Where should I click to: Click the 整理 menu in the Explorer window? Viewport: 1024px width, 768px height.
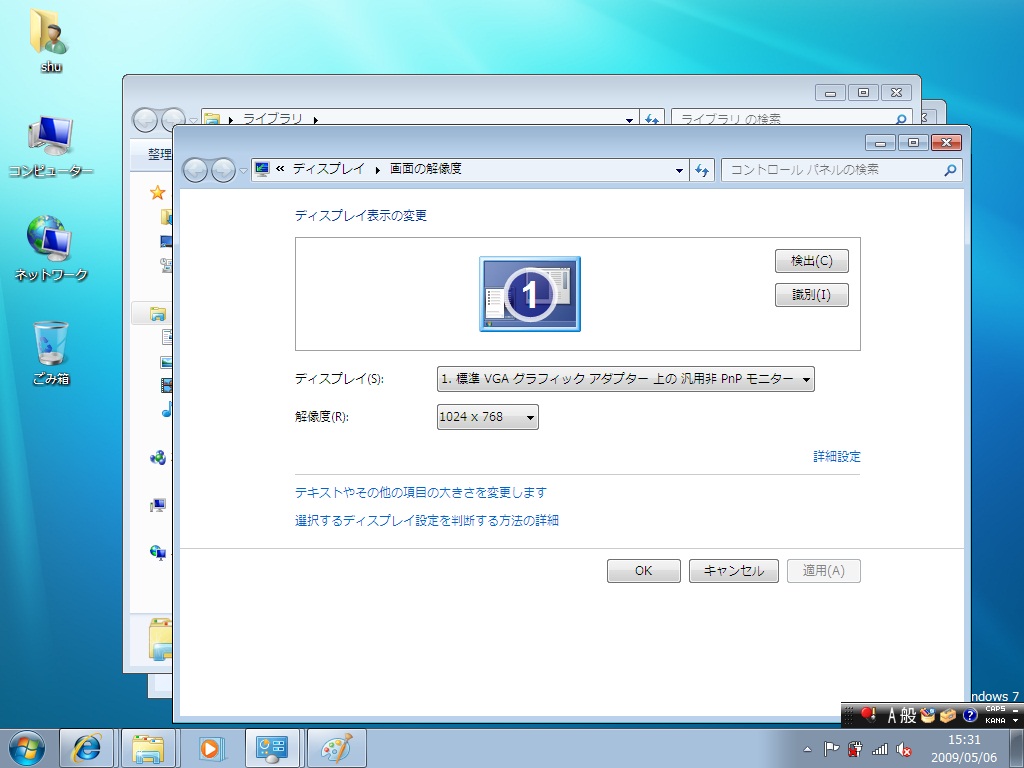click(x=159, y=155)
